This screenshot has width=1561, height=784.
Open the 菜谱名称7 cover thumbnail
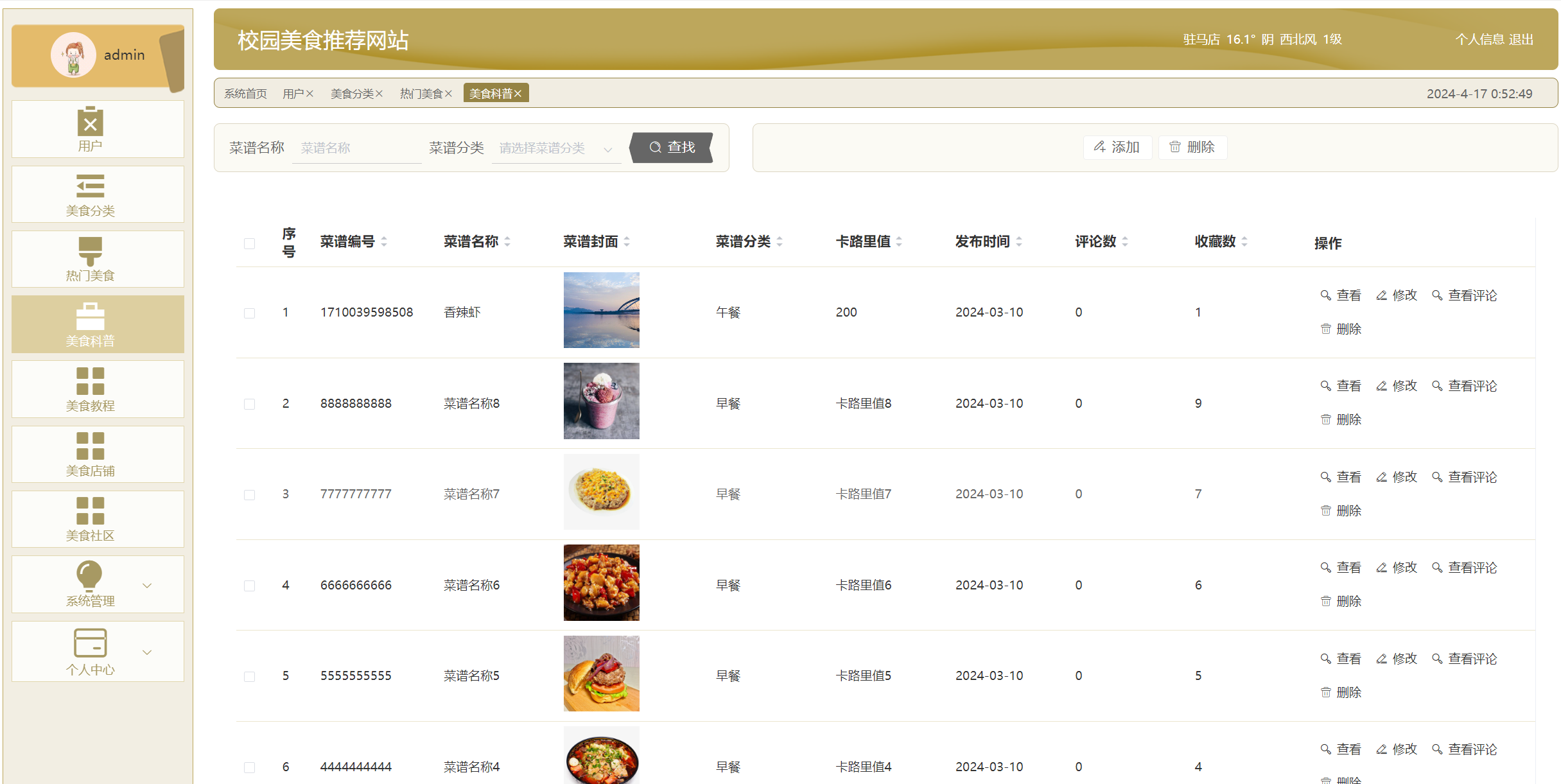(x=601, y=492)
